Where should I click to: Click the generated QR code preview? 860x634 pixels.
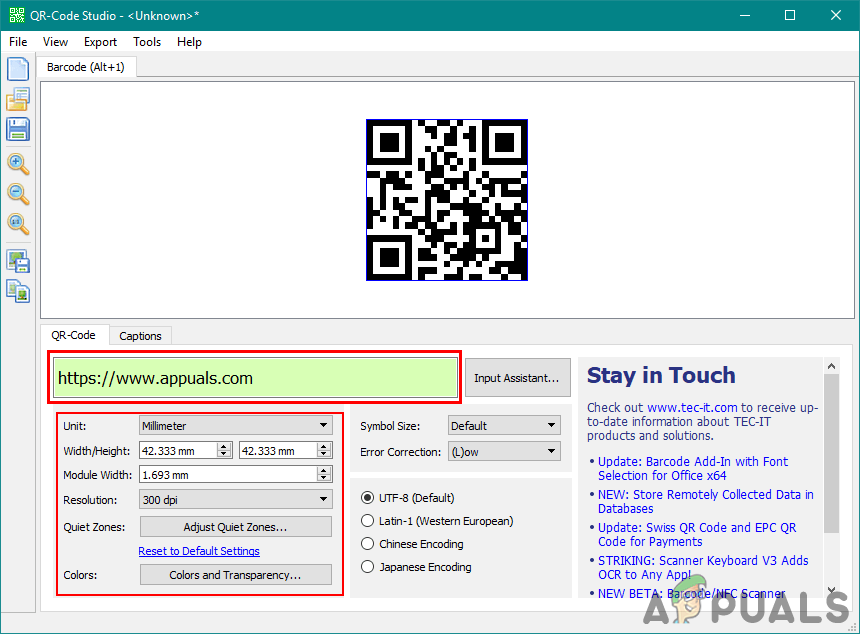pos(447,200)
